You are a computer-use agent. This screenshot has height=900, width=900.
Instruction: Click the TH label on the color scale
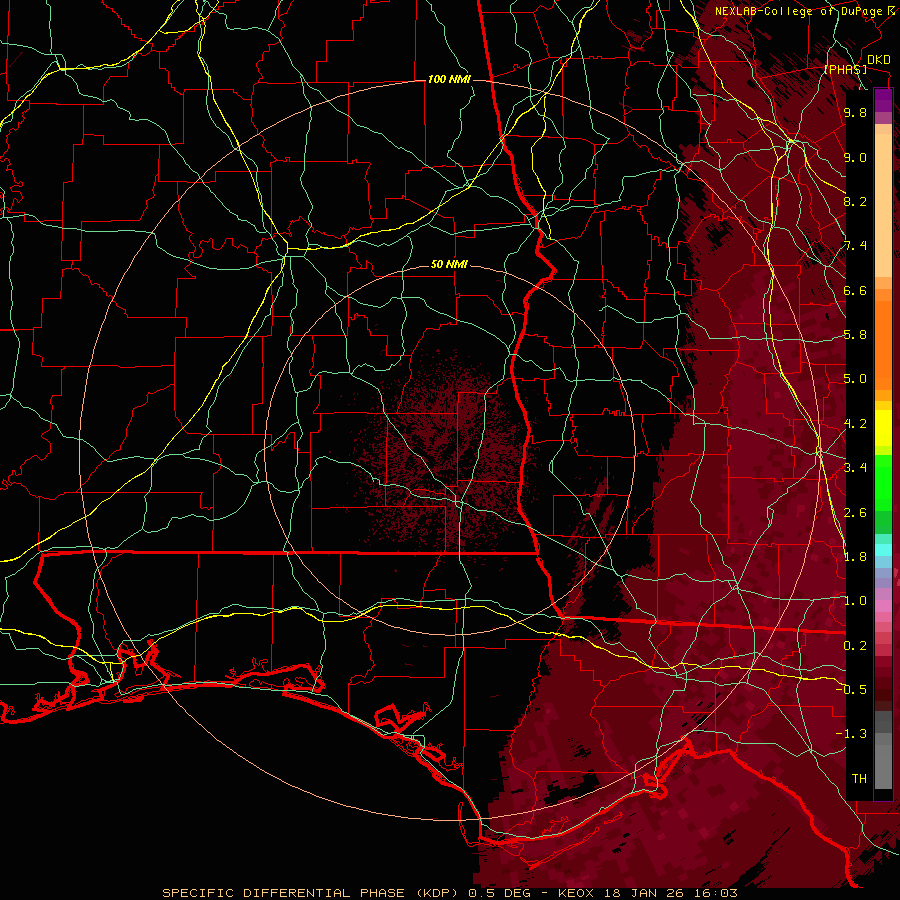[x=859, y=779]
